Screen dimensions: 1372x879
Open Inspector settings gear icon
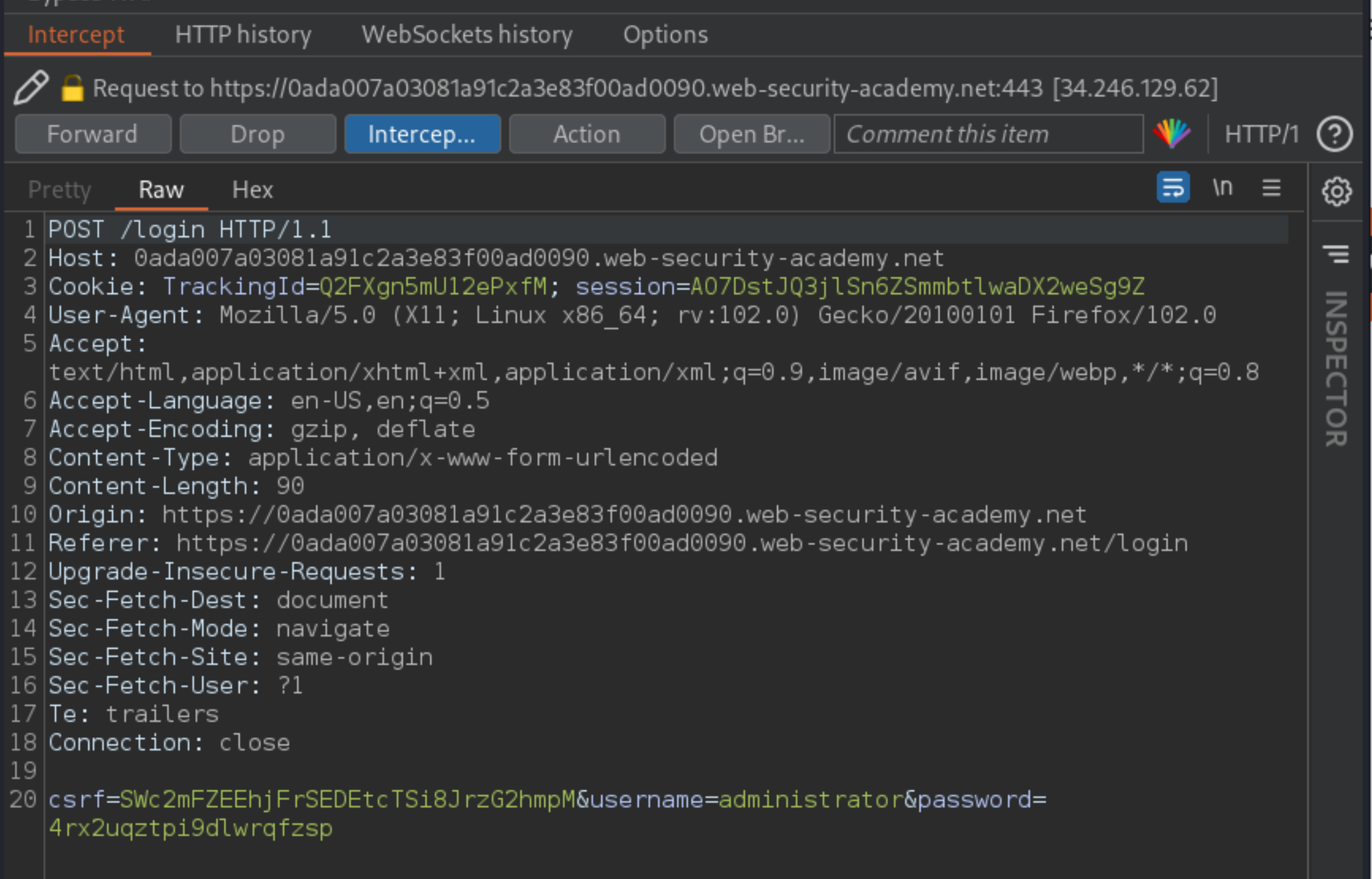[x=1337, y=192]
